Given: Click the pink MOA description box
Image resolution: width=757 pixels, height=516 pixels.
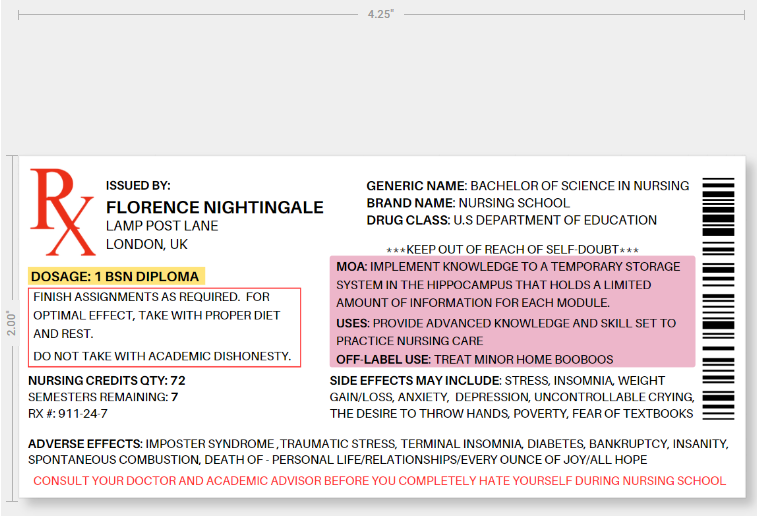Looking at the screenshot, I should [512, 312].
